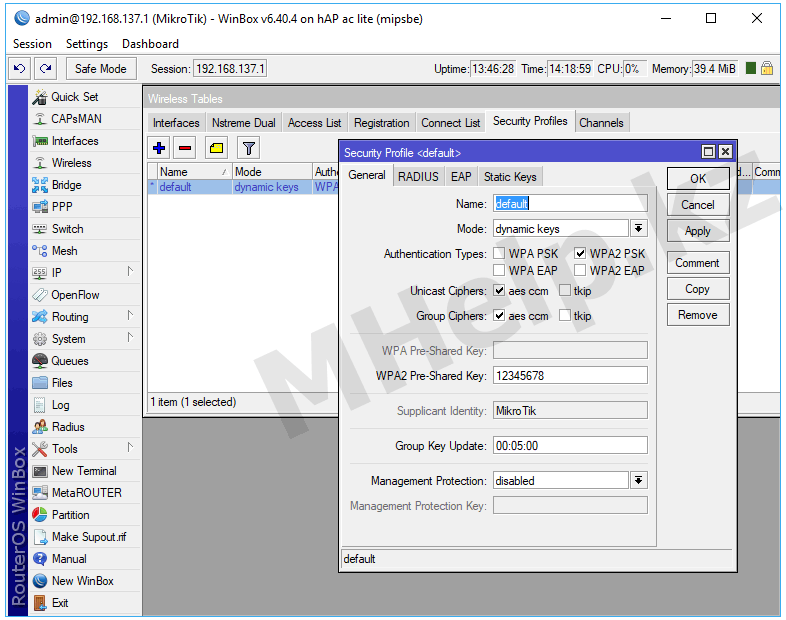Screen dimensions: 786x620
Task: Open Manual from sidebar
Action: point(85,559)
